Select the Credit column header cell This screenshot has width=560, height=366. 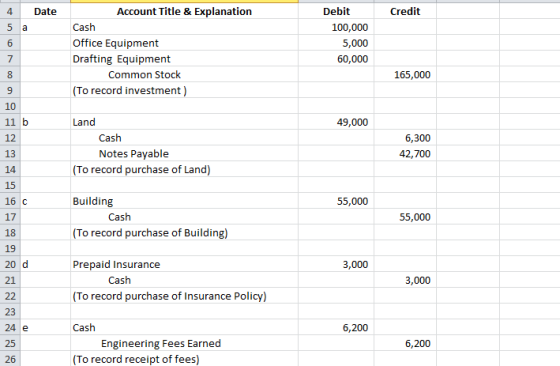coord(405,11)
